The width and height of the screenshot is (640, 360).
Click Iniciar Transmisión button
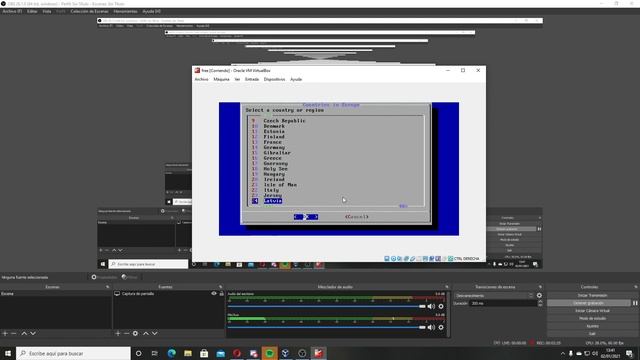592,295
